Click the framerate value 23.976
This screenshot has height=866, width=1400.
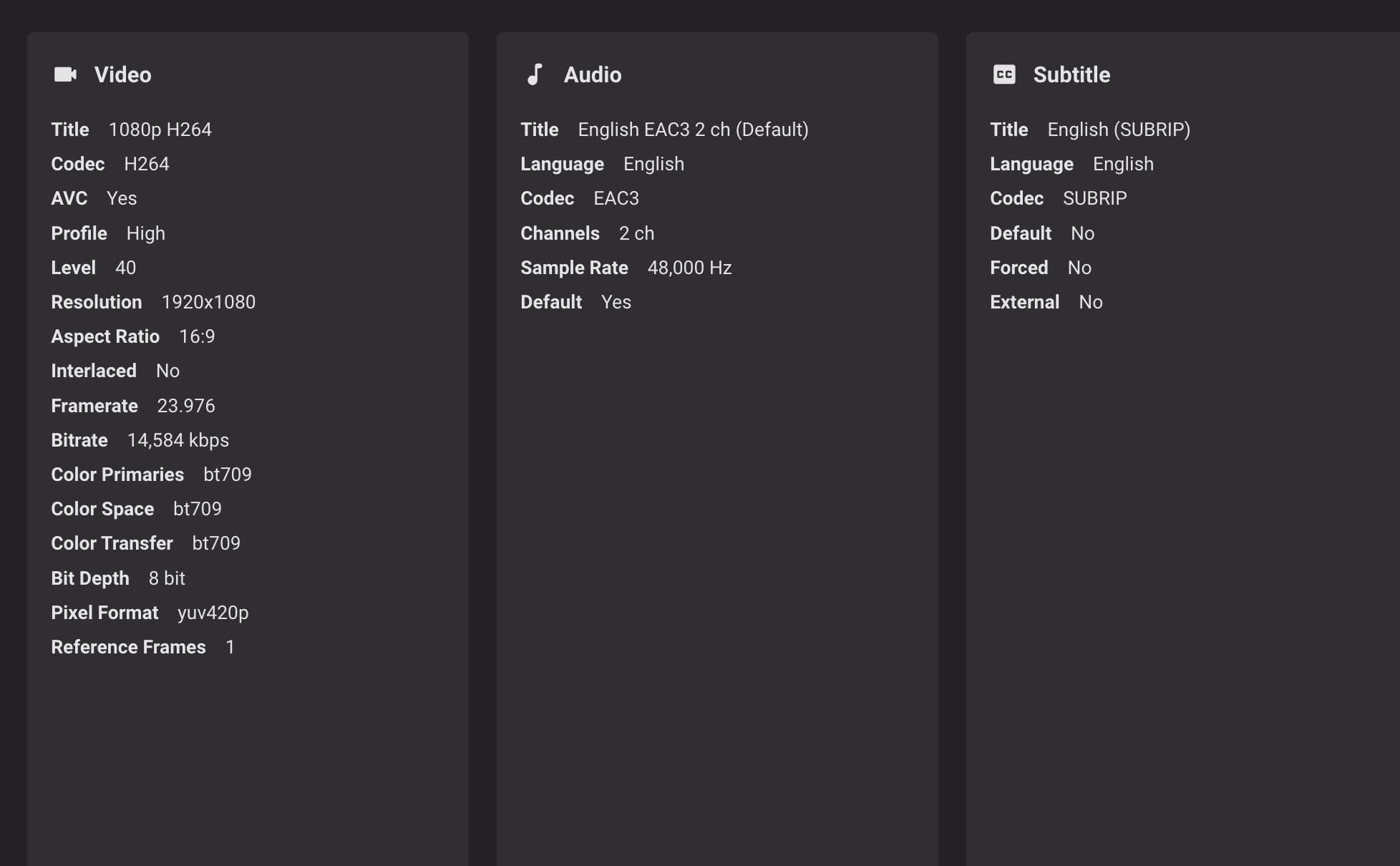tap(185, 406)
